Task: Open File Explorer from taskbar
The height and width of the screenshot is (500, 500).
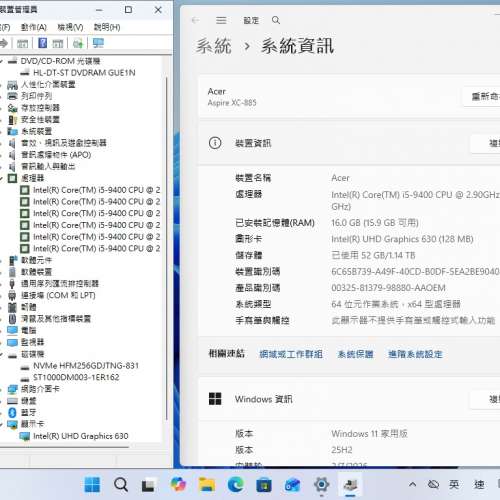Action: 207,484
